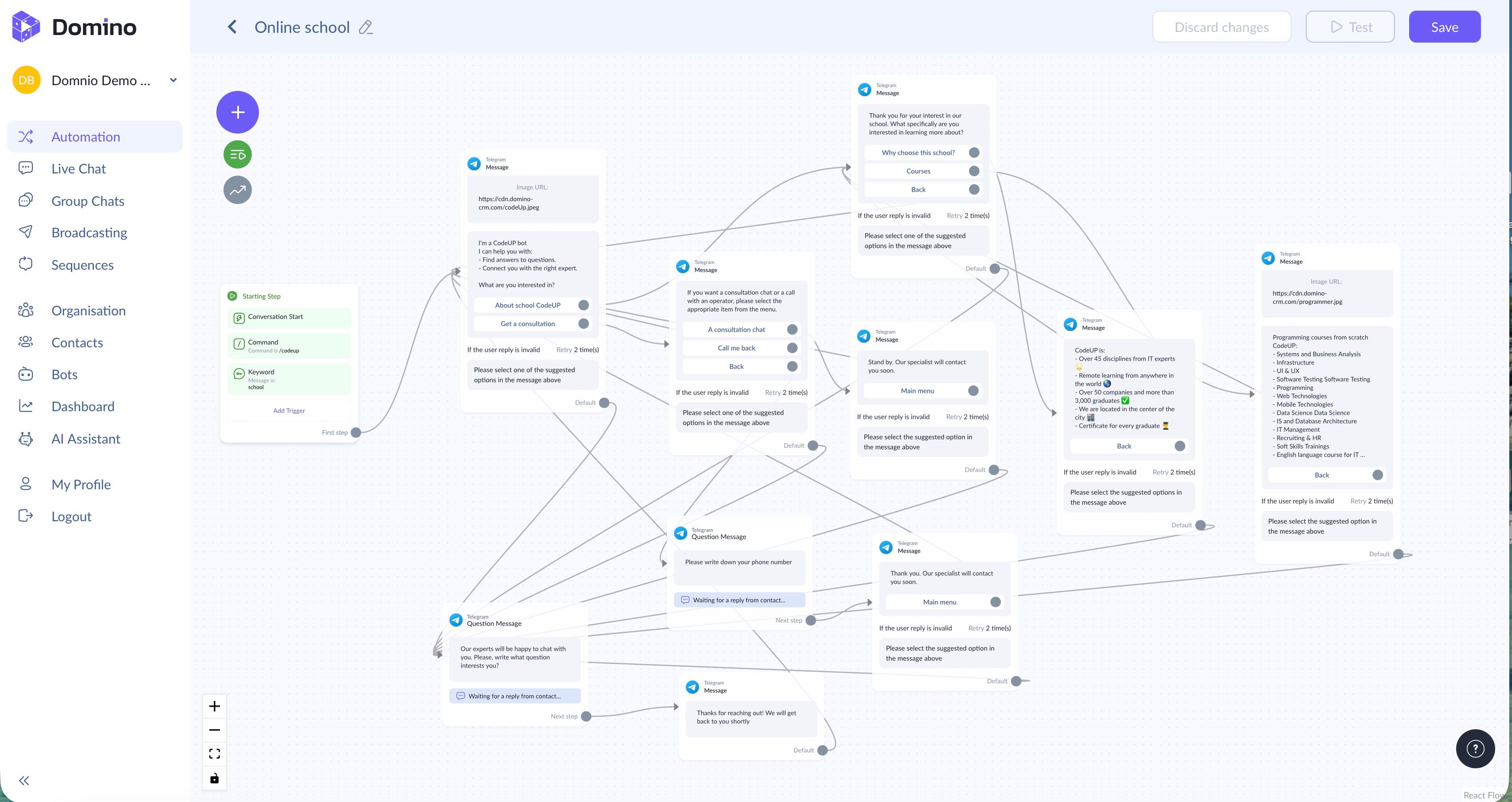Screen dimensions: 1512x802
Task: Click the pencil icon to rename Online school
Action: (366, 28)
